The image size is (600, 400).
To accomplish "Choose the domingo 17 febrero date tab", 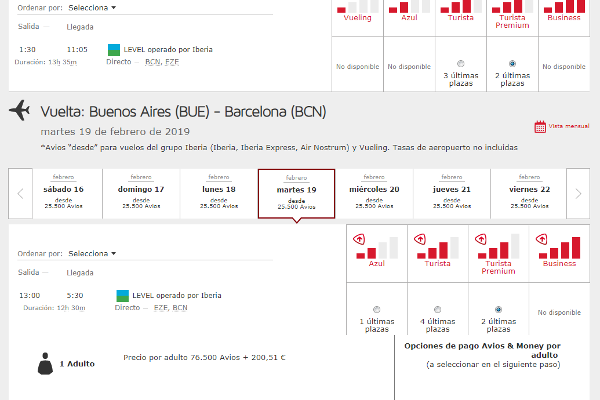I will coord(141,194).
